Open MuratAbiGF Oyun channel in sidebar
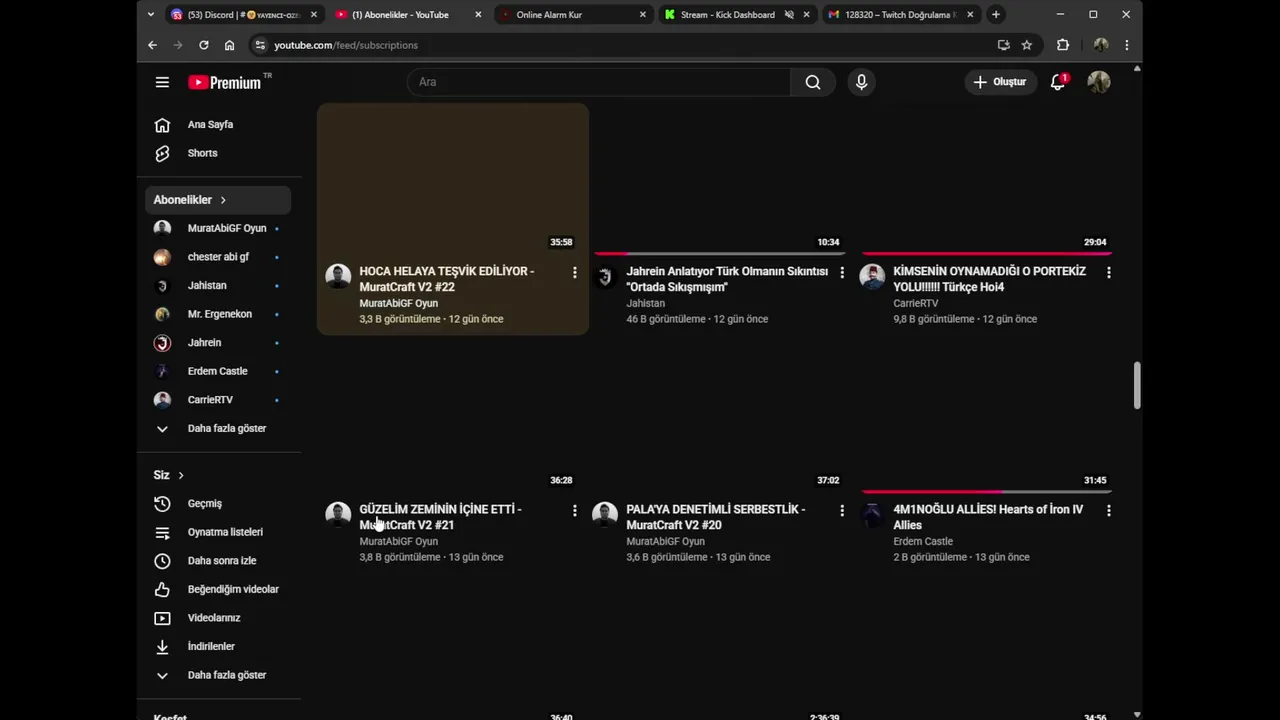1280x720 pixels. tap(219, 229)
